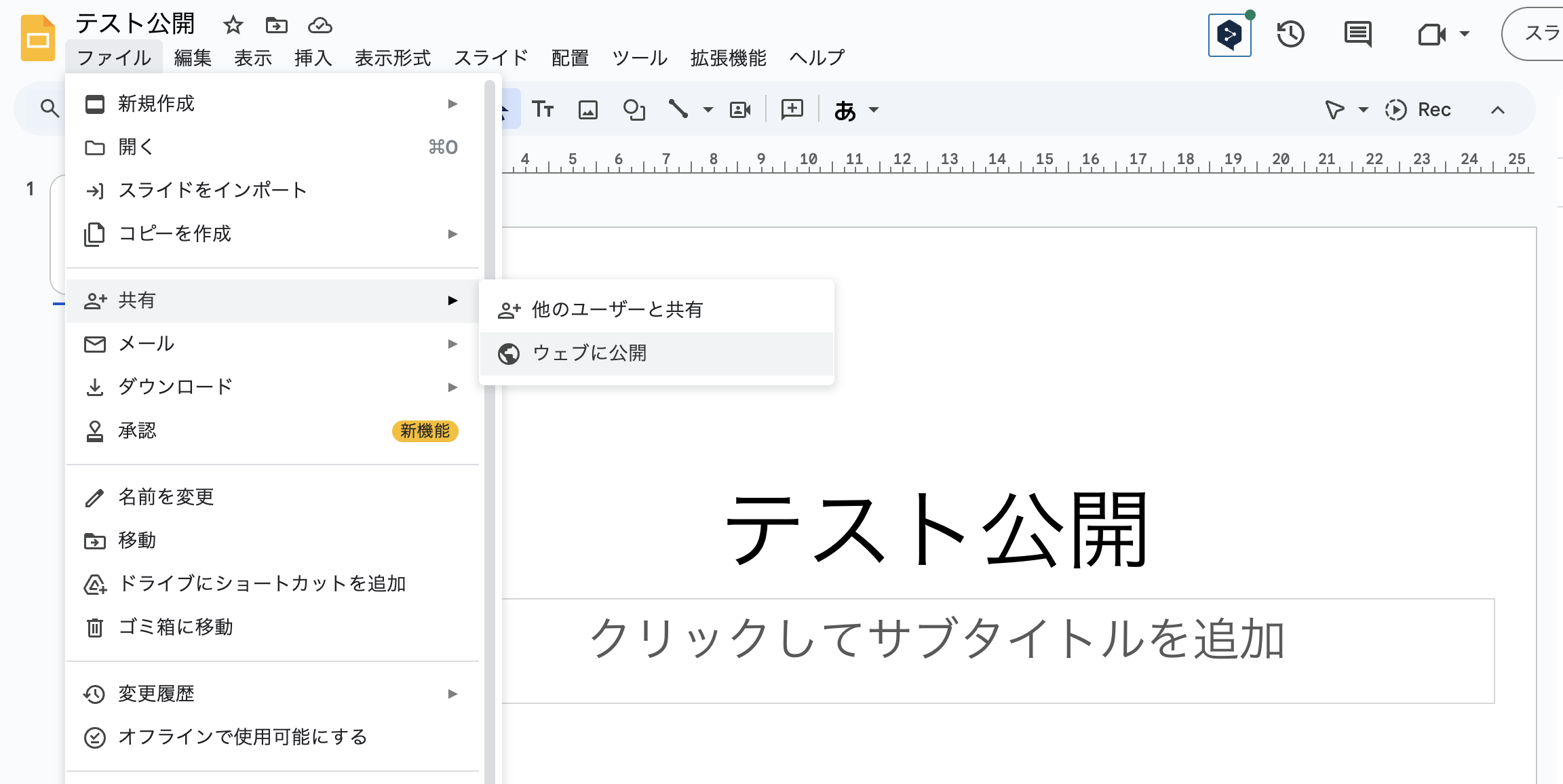
Task: Insert an image from the toolbar
Action: (x=589, y=109)
